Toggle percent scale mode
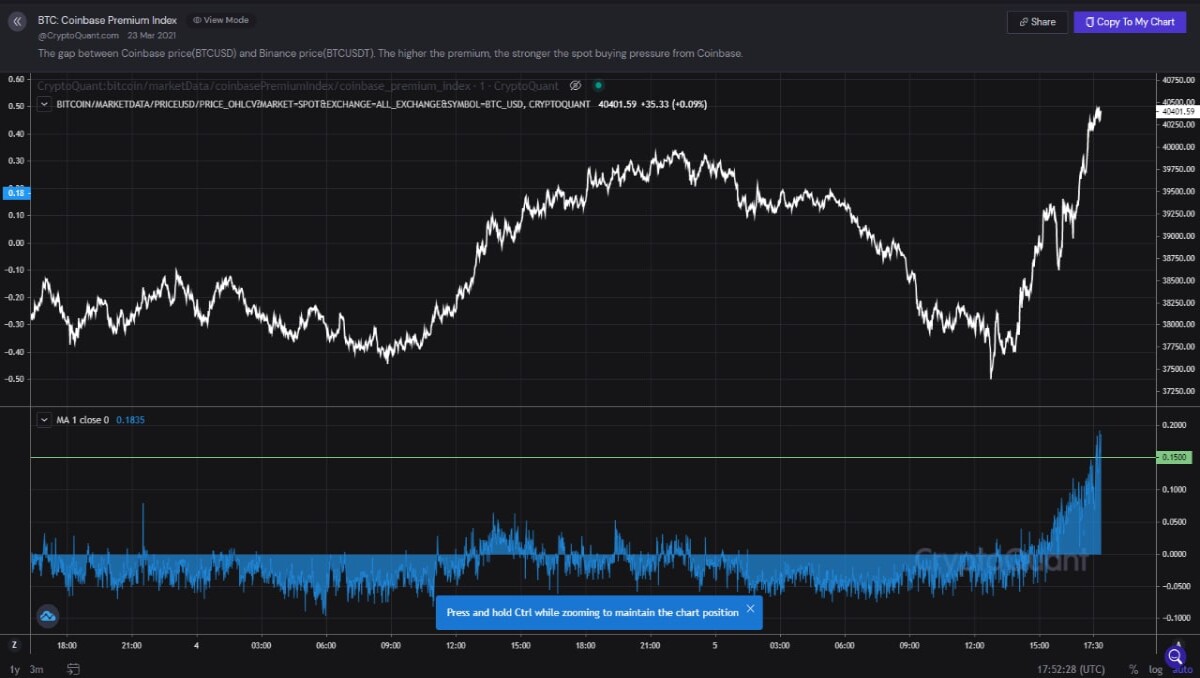The width and height of the screenshot is (1200, 678). pos(1133,669)
